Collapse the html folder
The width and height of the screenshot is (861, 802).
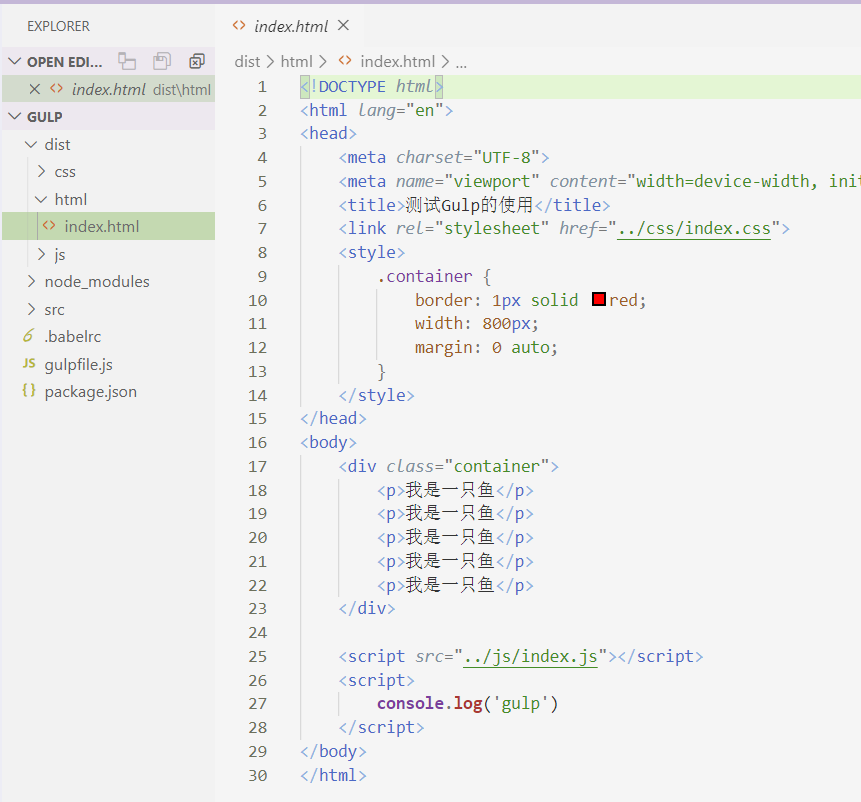pyautogui.click(x=41, y=199)
